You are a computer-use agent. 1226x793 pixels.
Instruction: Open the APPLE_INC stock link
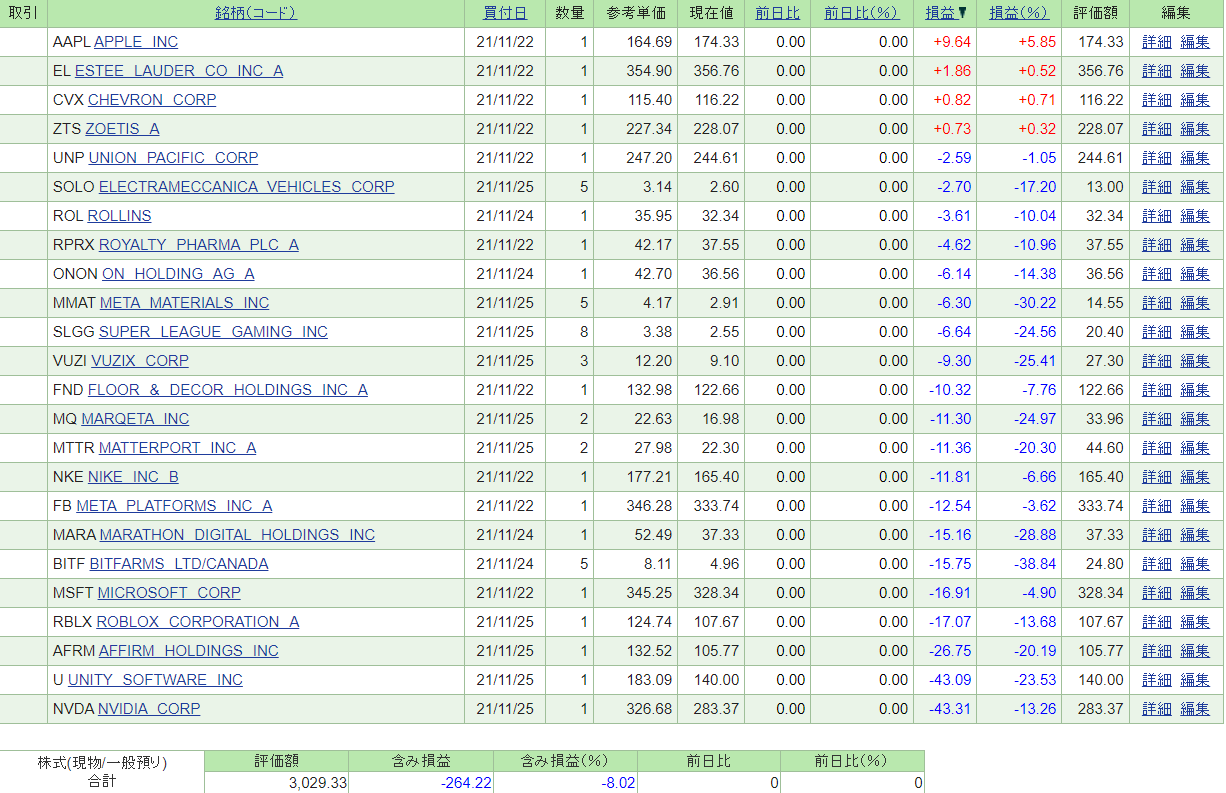click(x=136, y=42)
